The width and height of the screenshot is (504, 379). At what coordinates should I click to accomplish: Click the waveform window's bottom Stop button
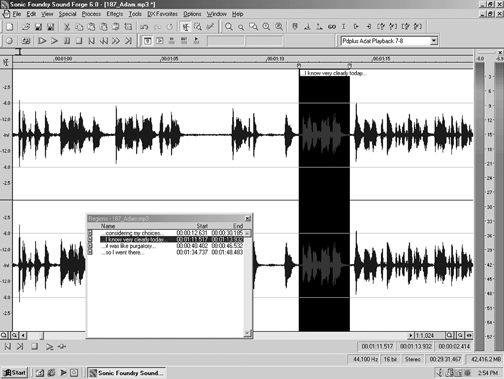[x=34, y=347]
